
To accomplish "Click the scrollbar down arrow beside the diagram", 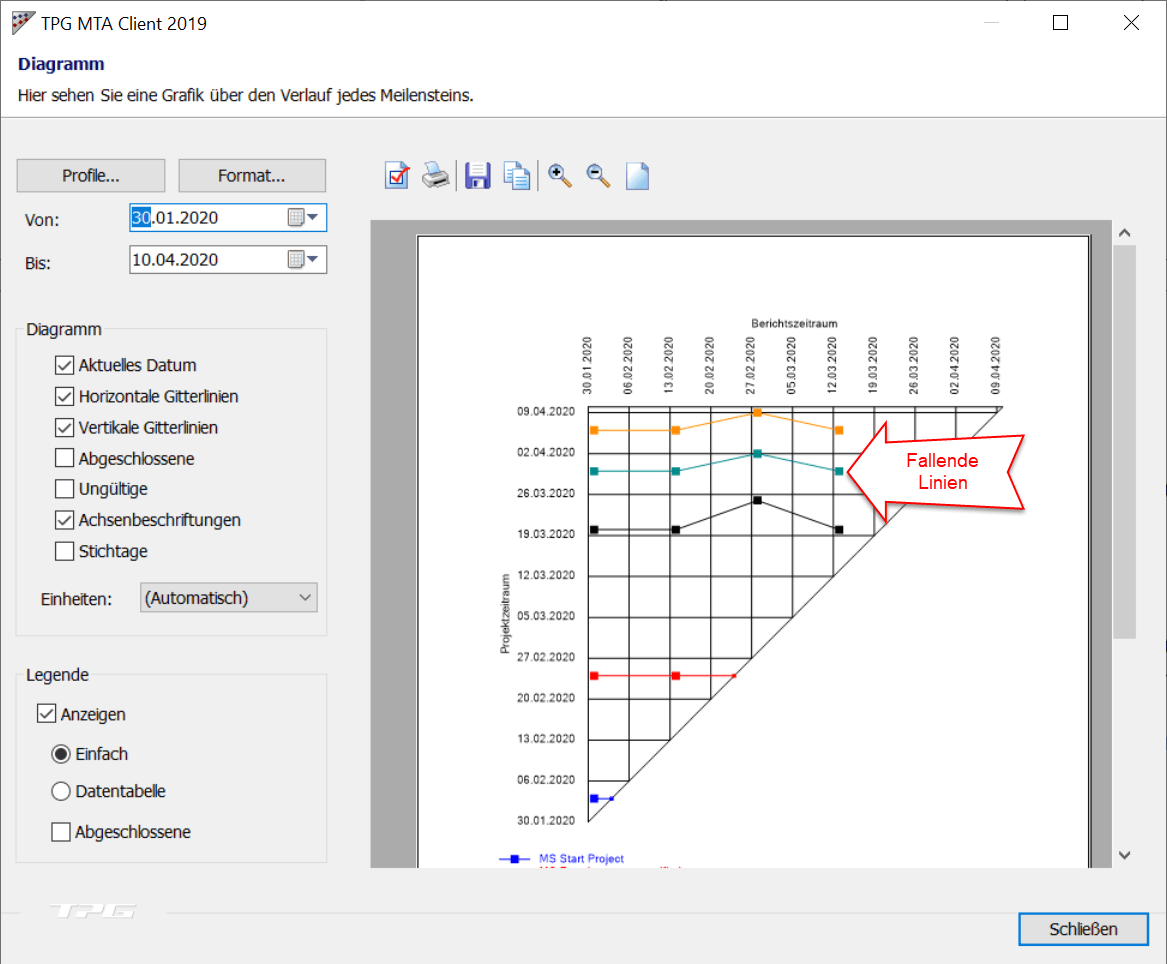I will tap(1124, 855).
